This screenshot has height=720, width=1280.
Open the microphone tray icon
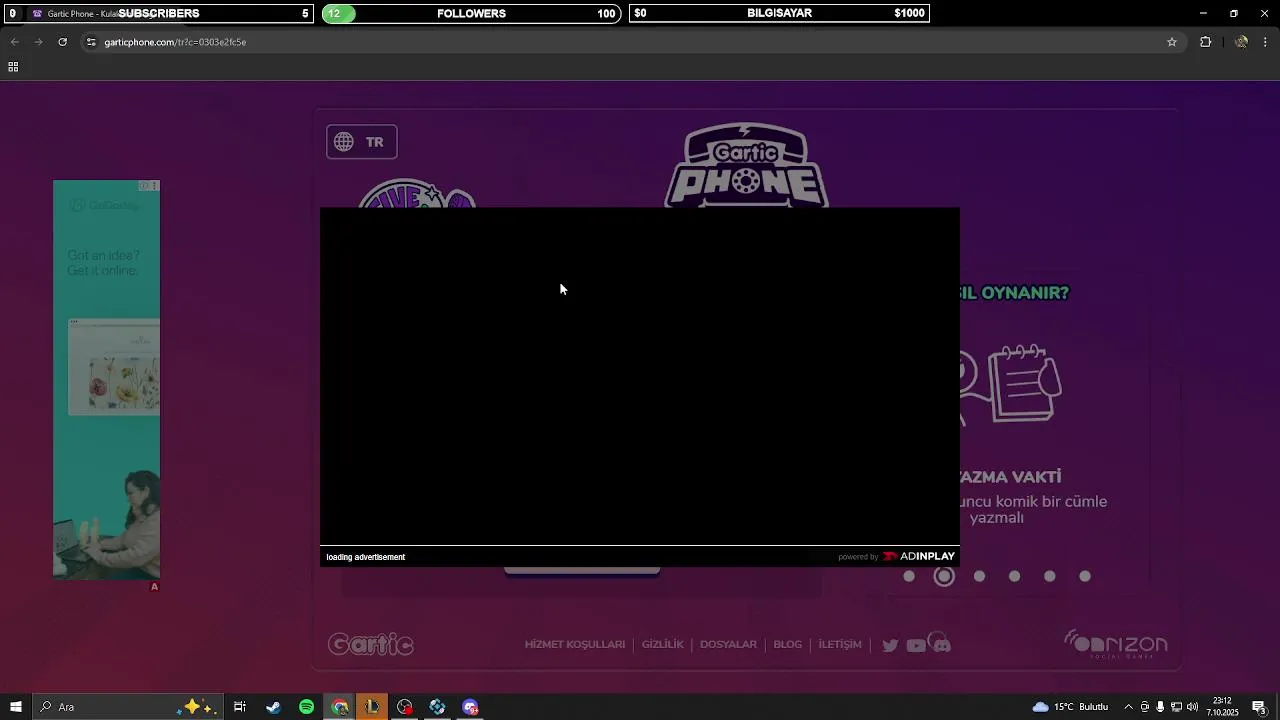(x=1160, y=707)
